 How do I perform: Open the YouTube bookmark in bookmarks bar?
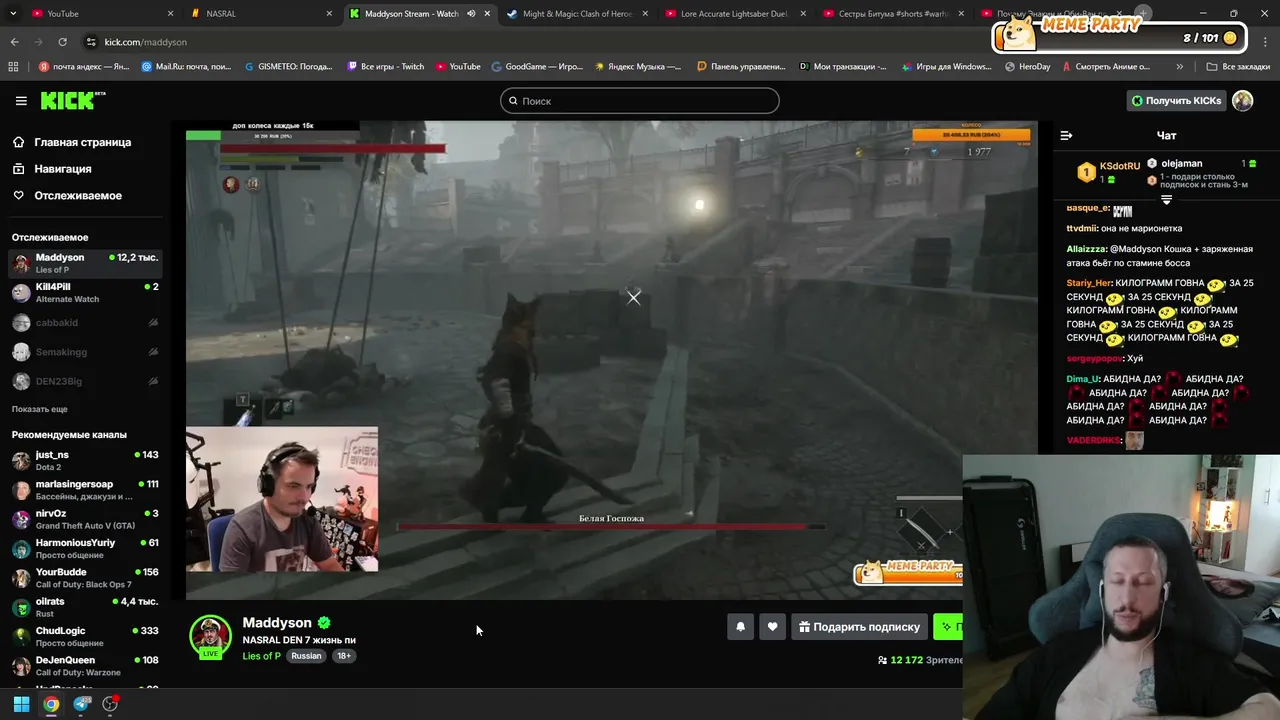point(458,67)
